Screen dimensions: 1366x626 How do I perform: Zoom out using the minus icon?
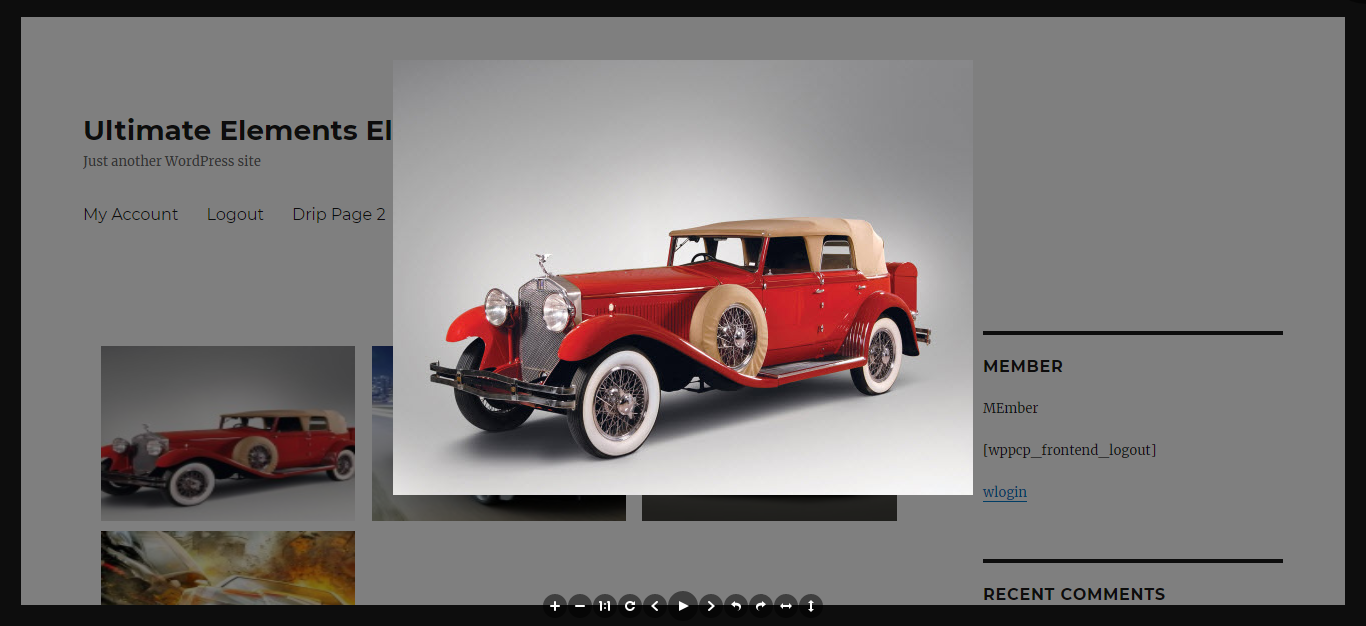pos(580,606)
